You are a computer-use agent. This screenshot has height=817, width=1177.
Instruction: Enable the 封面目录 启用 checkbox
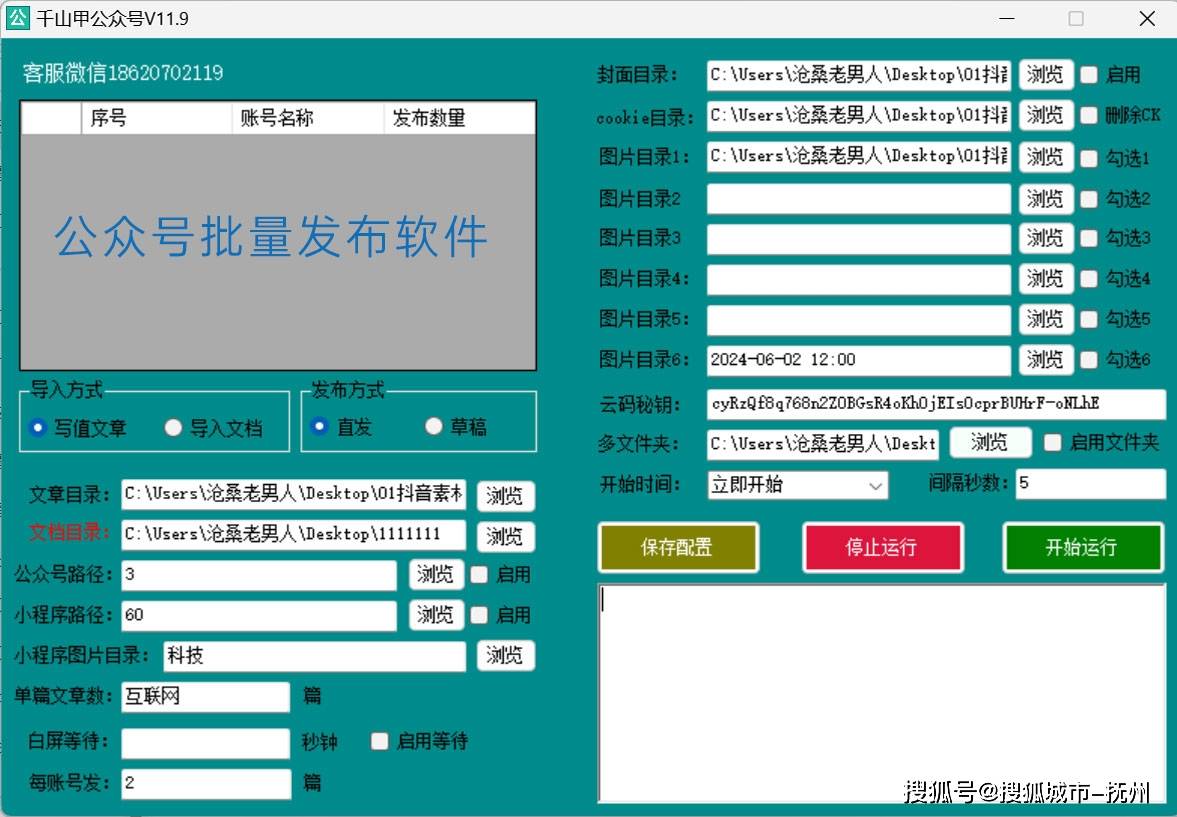pos(1088,74)
